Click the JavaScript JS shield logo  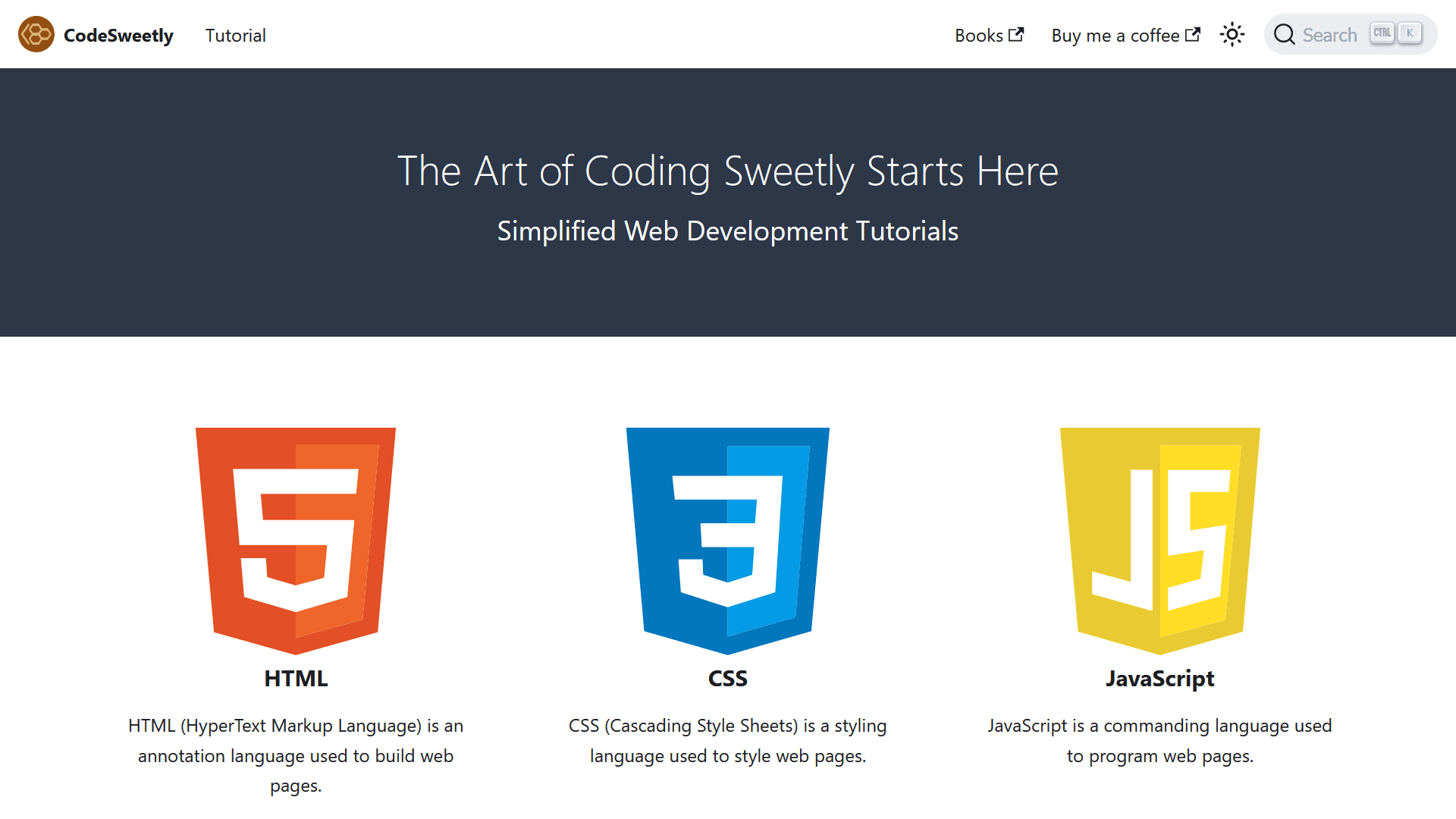pos(1160,541)
